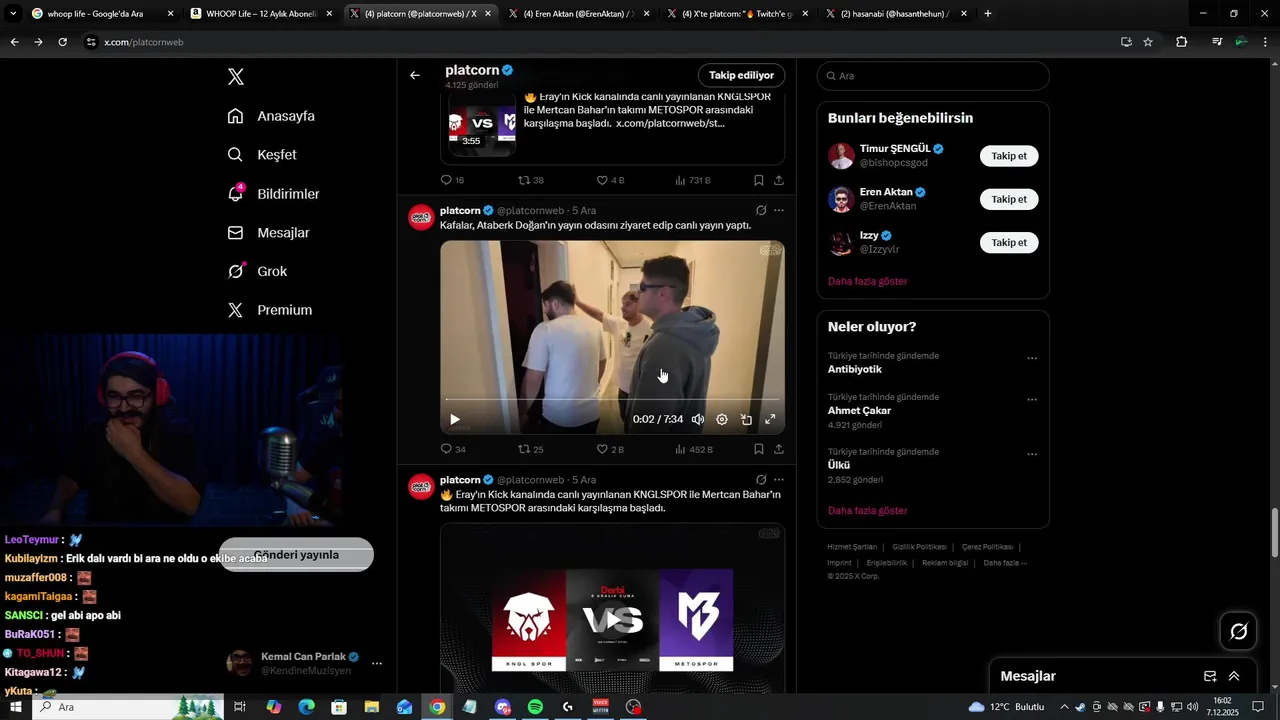
Task: Like the post showing 2 B likes
Action: [x=610, y=449]
